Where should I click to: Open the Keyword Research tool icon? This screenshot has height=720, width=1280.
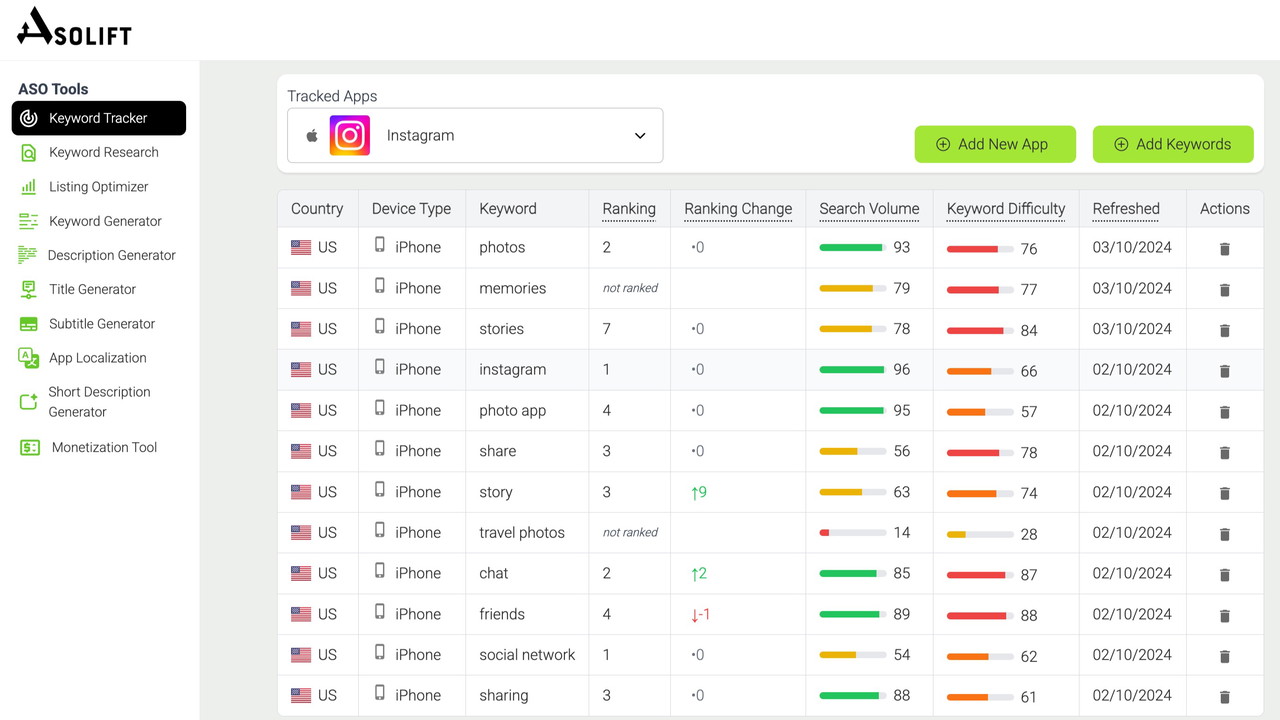[x=29, y=153]
